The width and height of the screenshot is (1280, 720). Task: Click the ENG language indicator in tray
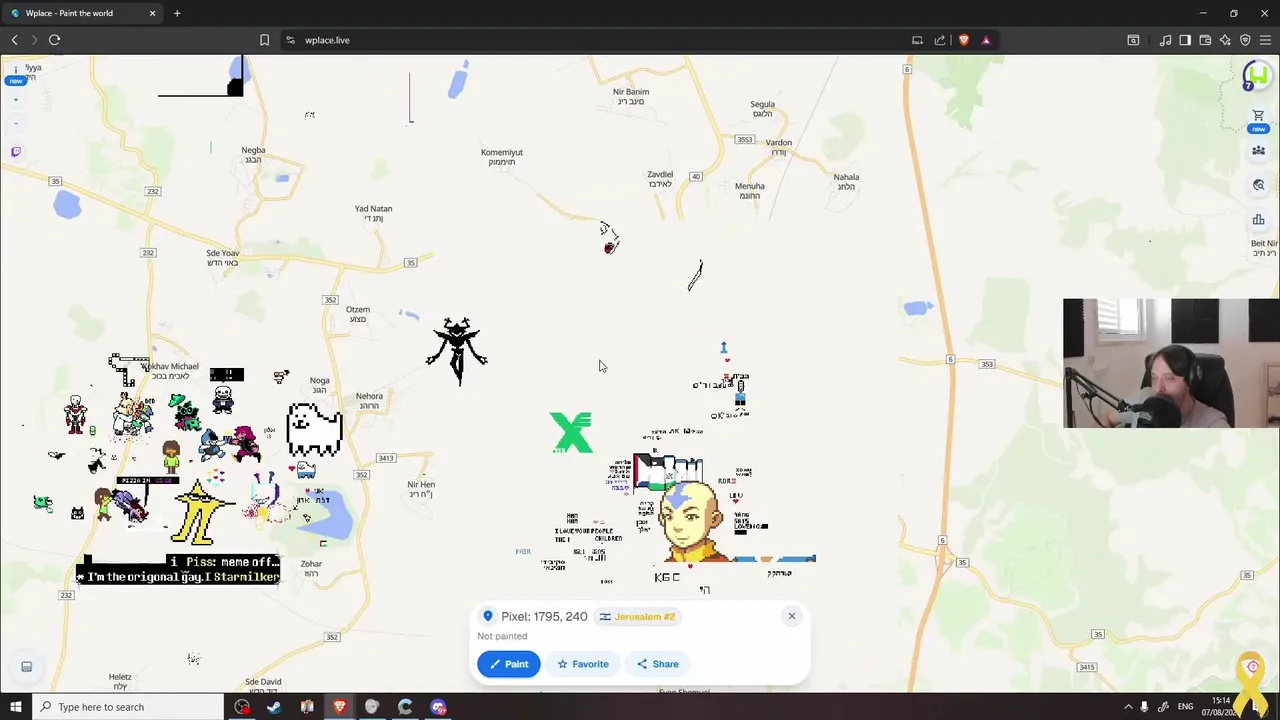coord(1185,707)
